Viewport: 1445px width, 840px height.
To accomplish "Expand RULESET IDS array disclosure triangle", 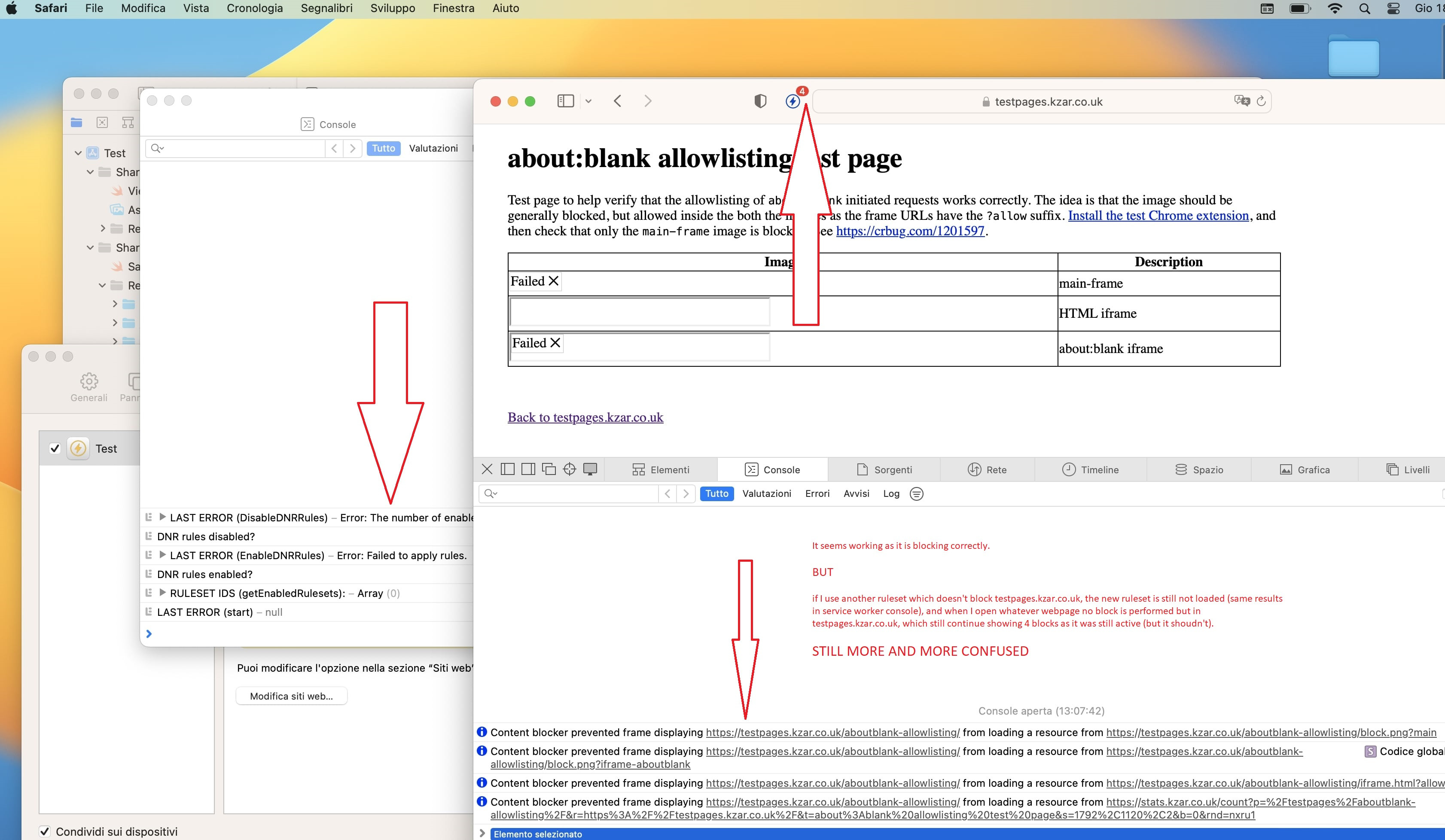I will [162, 593].
